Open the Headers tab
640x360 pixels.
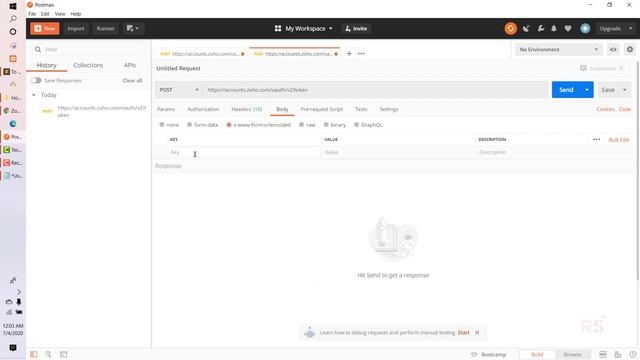pyautogui.click(x=247, y=109)
